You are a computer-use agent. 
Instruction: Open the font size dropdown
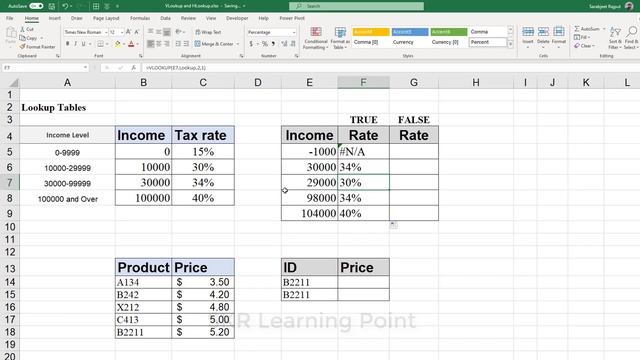click(x=122, y=32)
